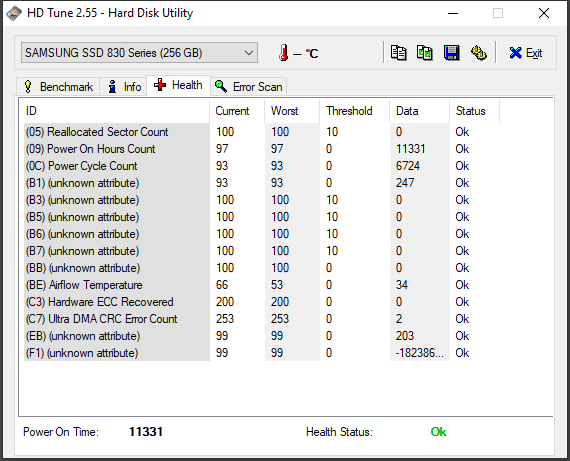Copy text to clipboard toolbar icon
This screenshot has width=570, height=461.
(398, 53)
